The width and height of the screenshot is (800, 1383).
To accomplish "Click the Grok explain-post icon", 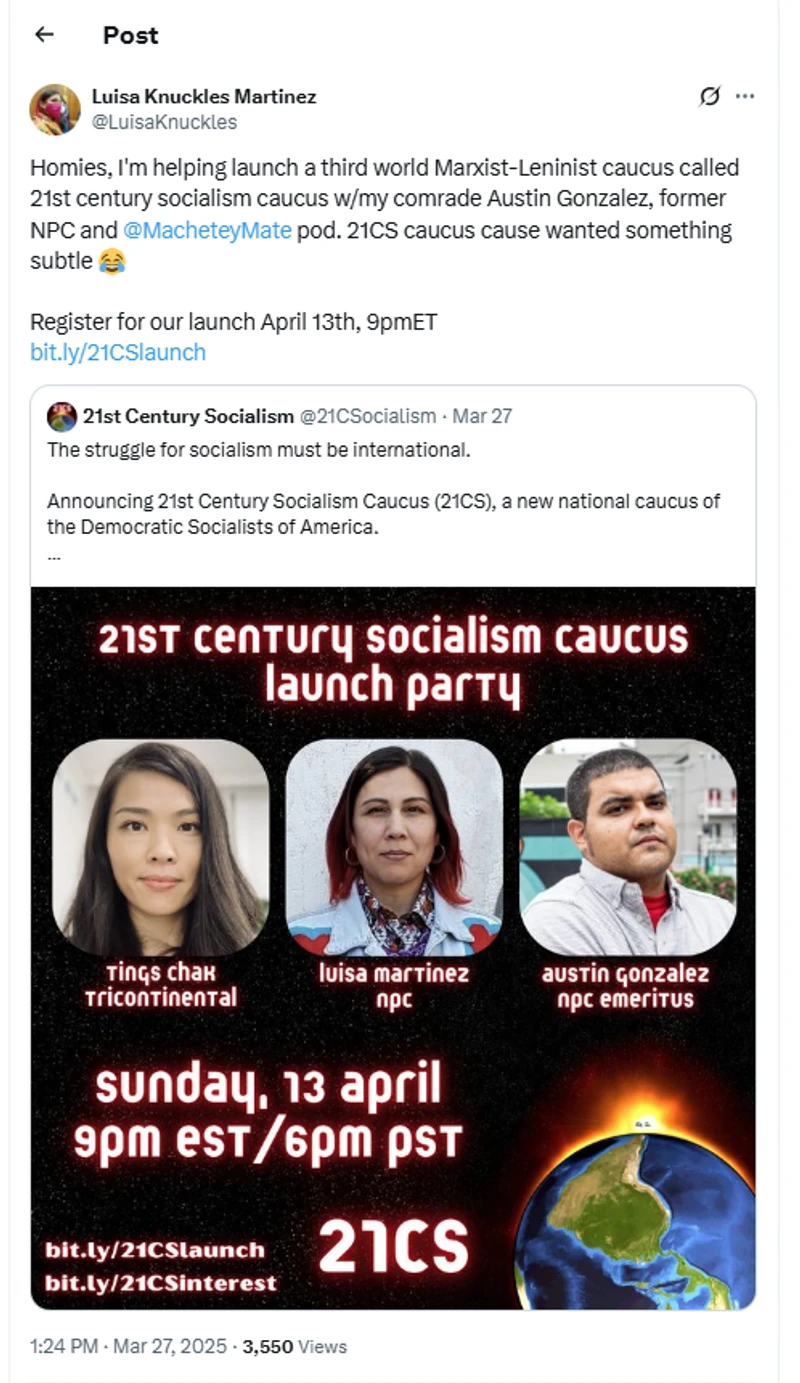I will pos(709,96).
